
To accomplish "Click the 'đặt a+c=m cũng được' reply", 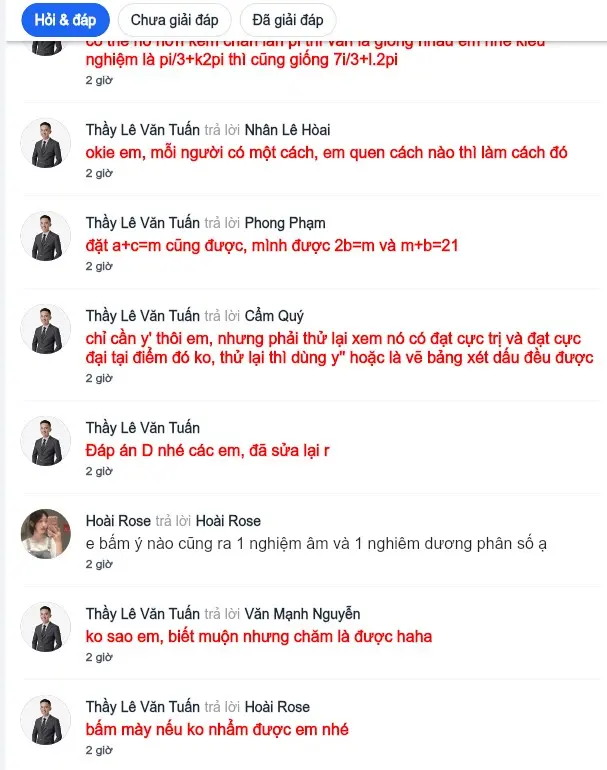I will click(x=272, y=246).
